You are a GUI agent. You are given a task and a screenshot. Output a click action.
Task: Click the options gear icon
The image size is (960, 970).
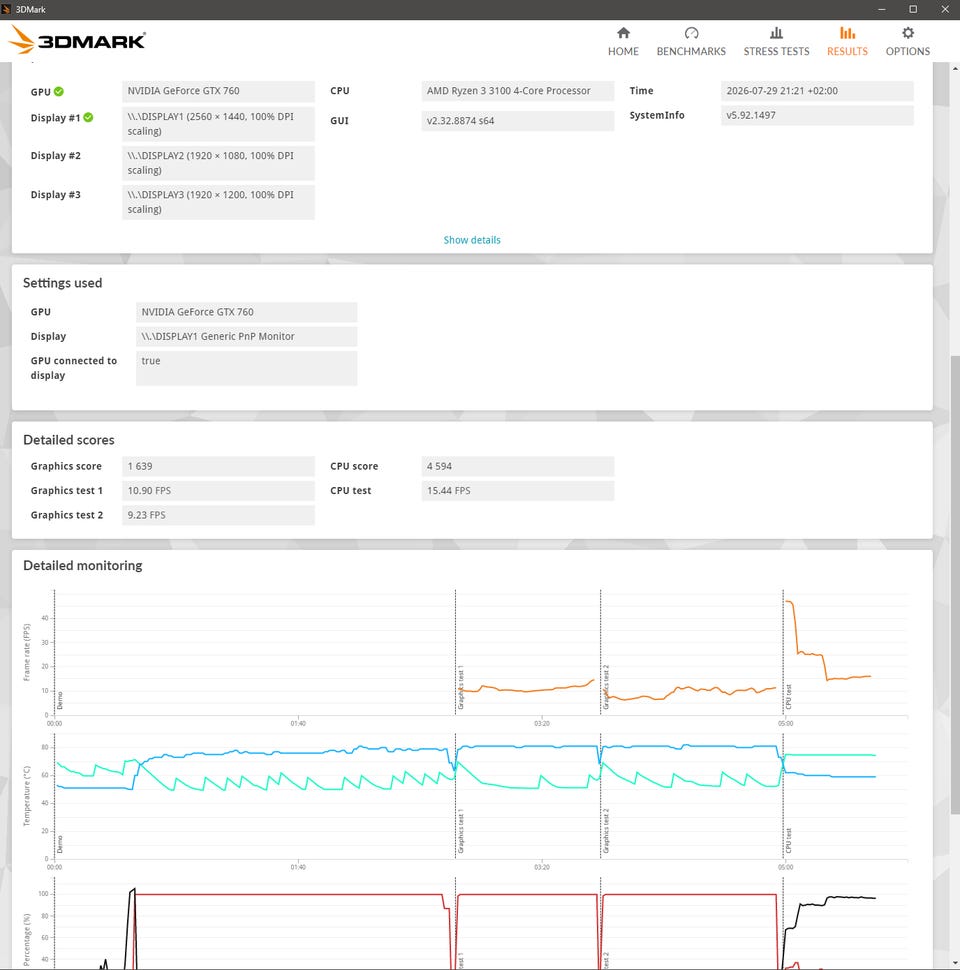[x=908, y=33]
